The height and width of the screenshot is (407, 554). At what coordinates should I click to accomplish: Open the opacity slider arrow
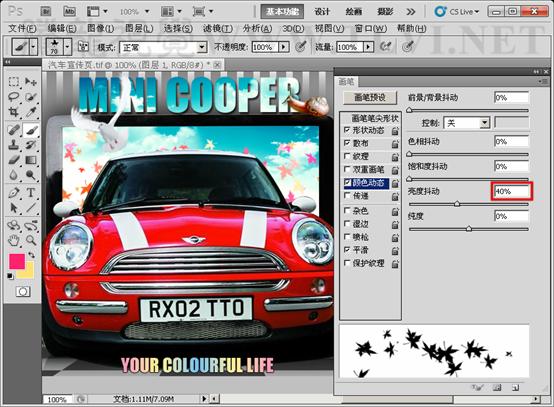pyautogui.click(x=284, y=47)
